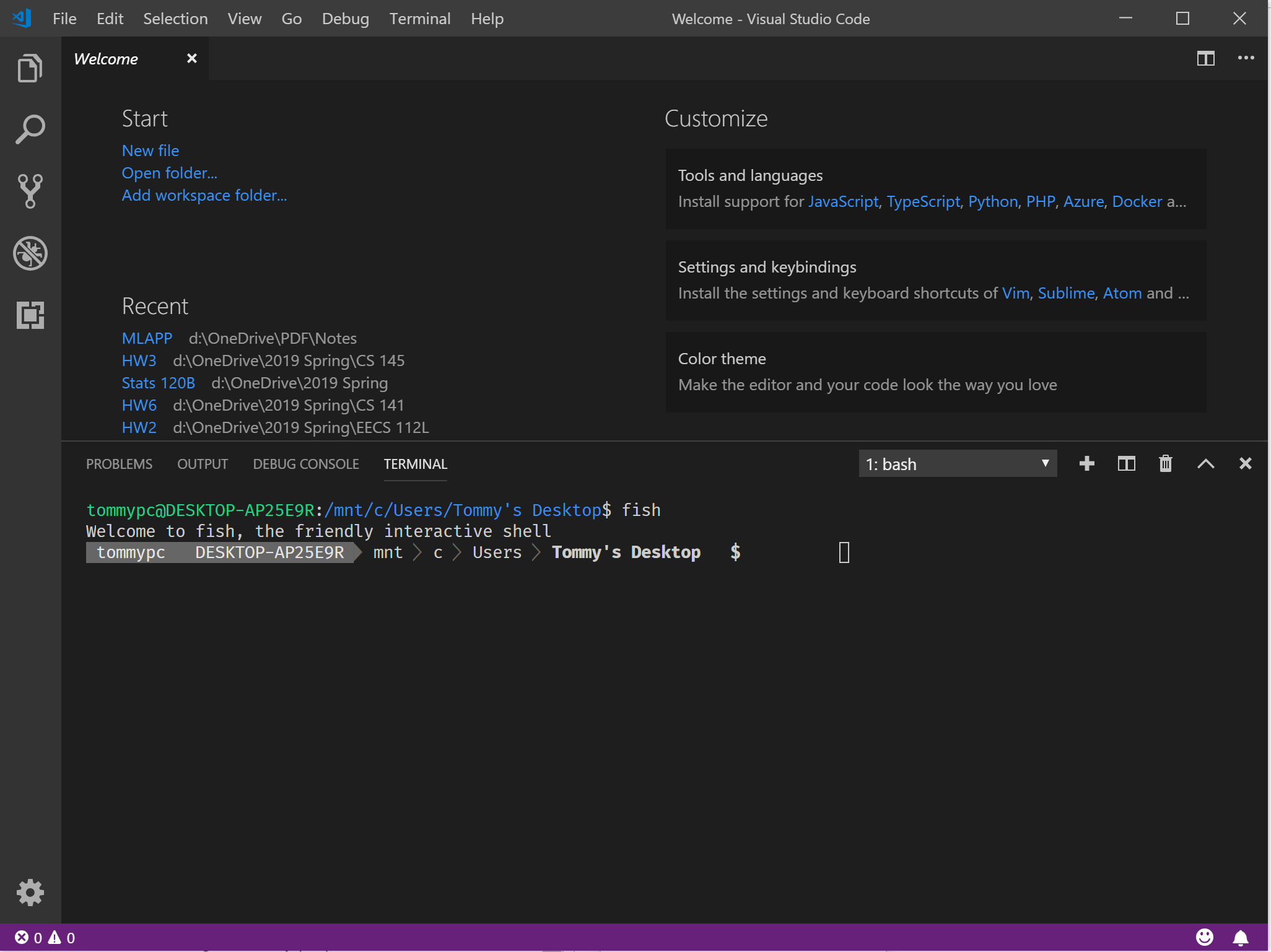Open the feedback smiley in status bar
The width and height of the screenshot is (1271, 952).
(1205, 938)
